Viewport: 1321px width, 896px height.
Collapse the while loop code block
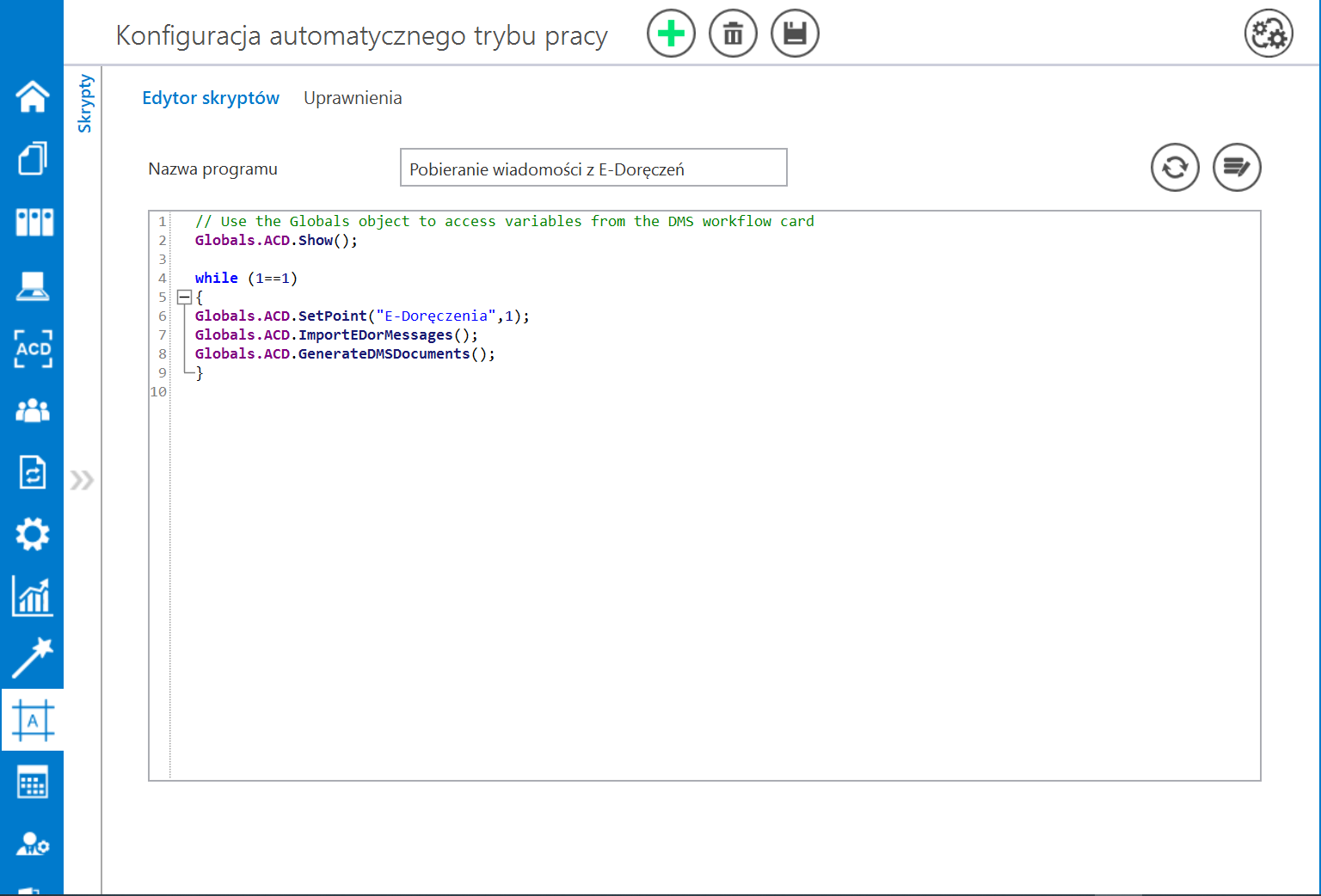pos(184,298)
